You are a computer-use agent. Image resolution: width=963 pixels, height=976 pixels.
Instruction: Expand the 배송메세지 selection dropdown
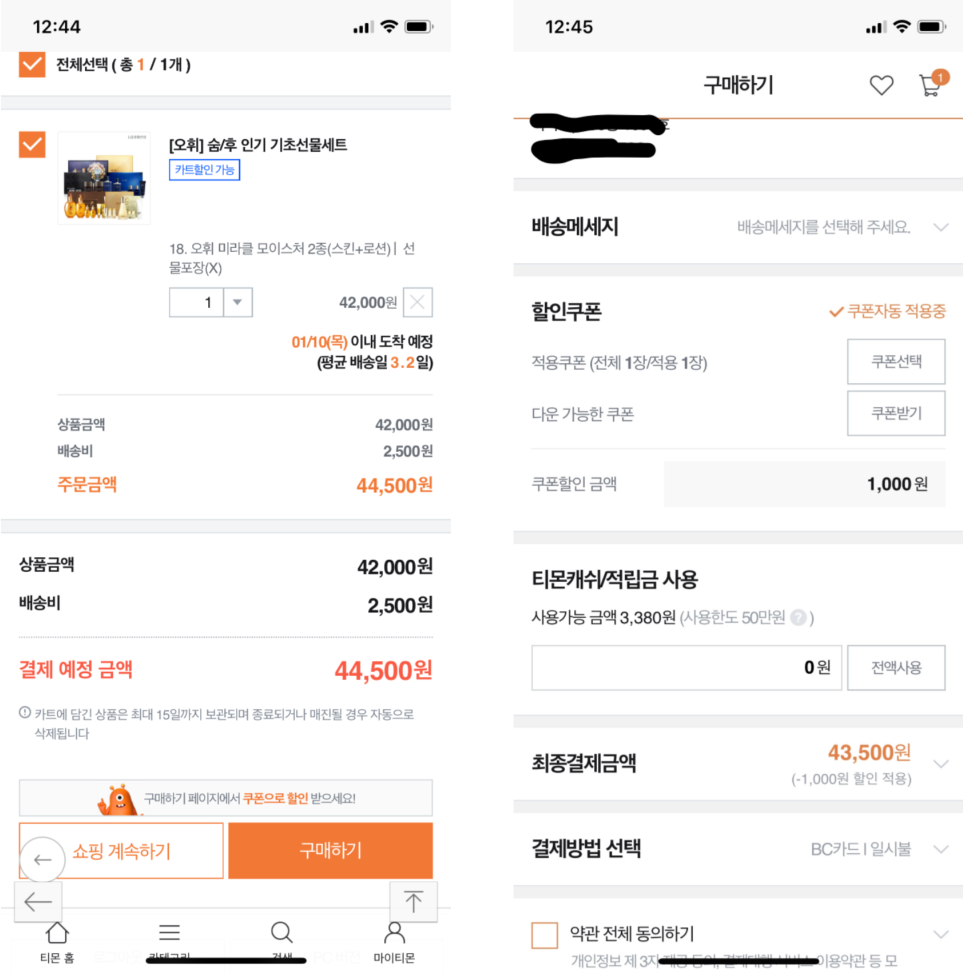941,227
